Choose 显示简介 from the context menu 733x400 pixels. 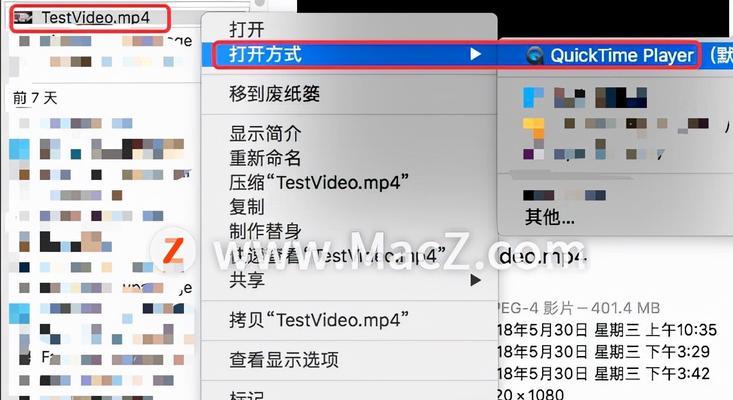[265, 134]
